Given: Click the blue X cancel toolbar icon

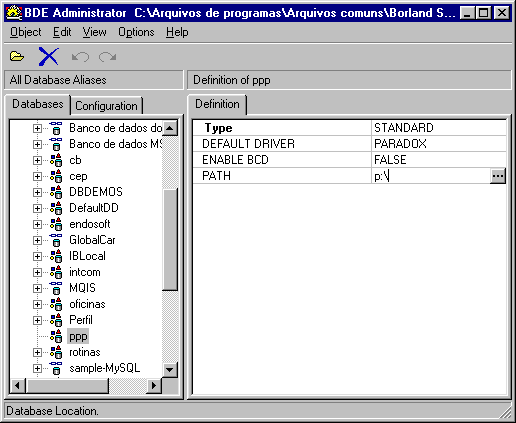Looking at the screenshot, I should pos(49,56).
